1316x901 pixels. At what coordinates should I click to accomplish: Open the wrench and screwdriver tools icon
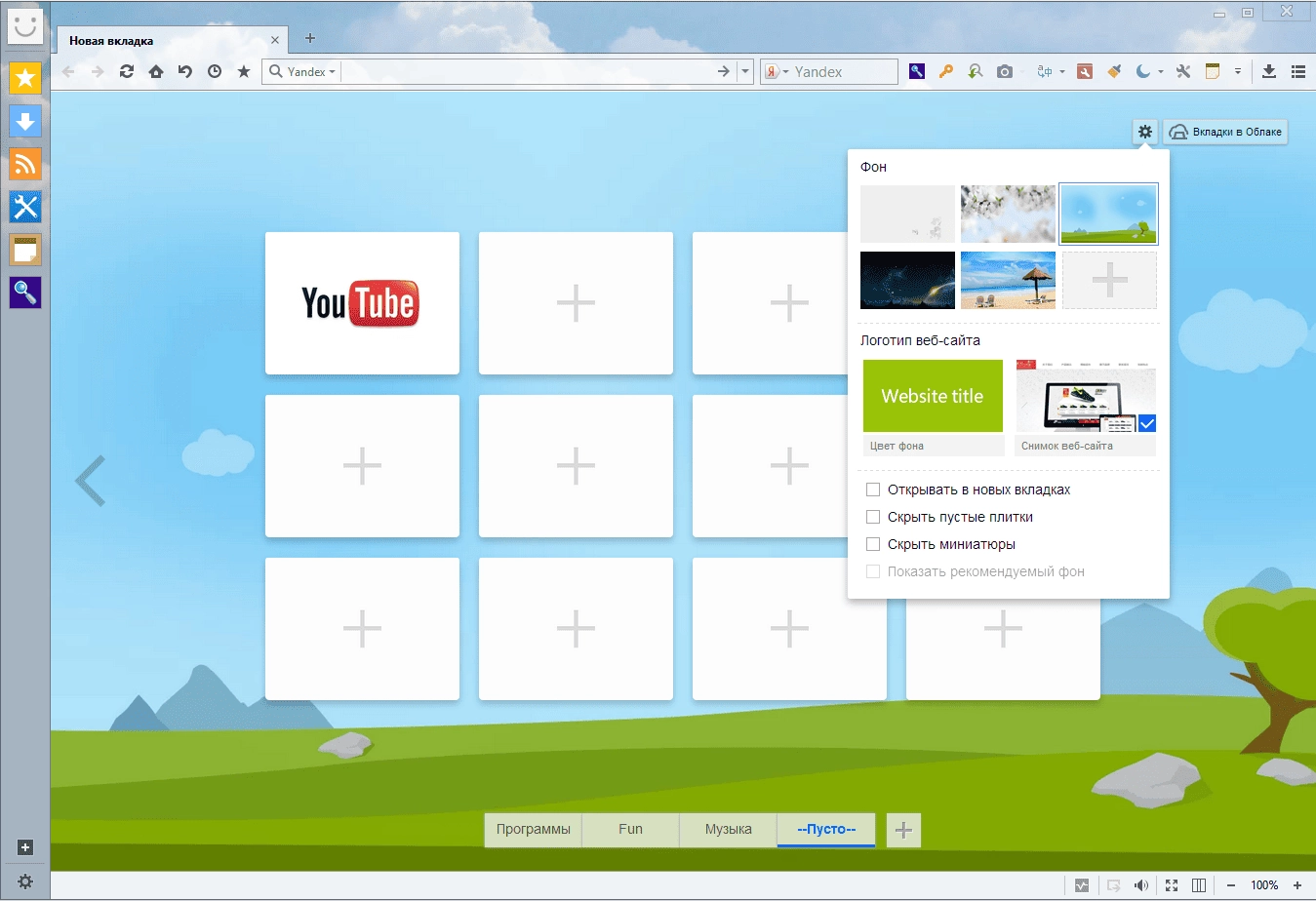coord(1183,71)
